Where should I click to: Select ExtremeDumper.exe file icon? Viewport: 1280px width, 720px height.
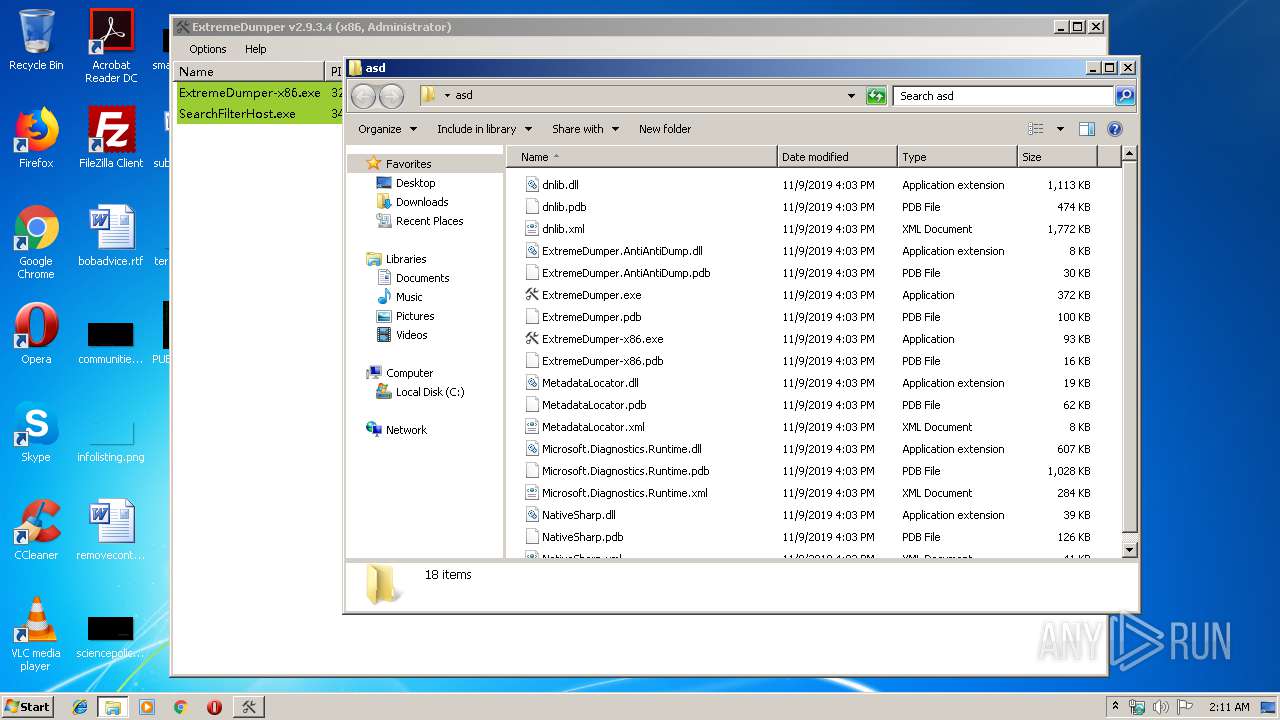532,295
